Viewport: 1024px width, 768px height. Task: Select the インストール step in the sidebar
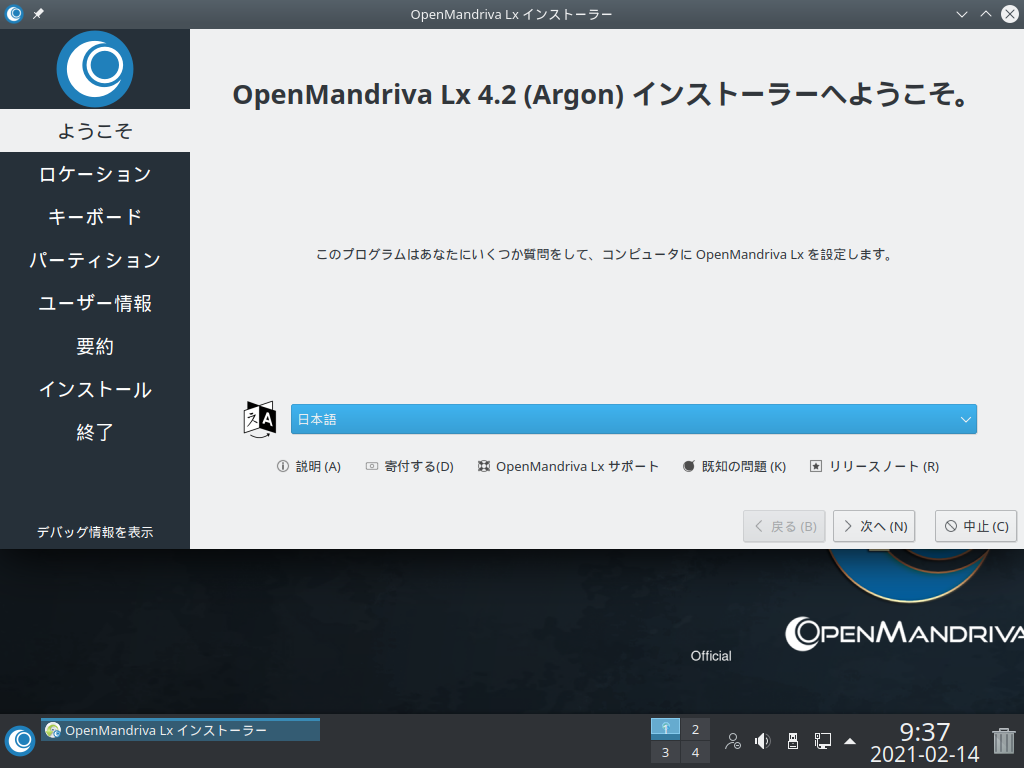[95, 389]
